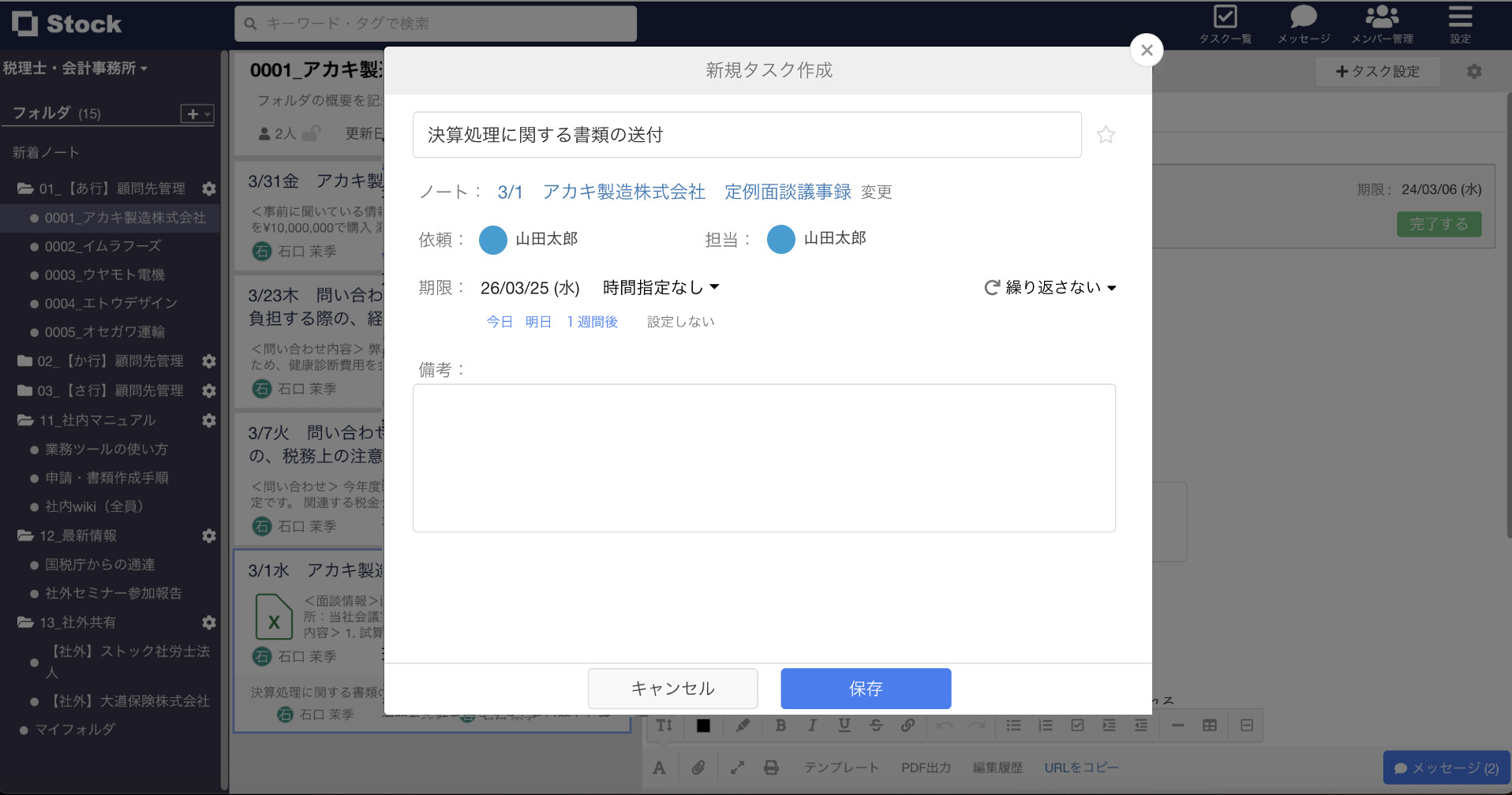Attach a file with the paperclip icon
The height and width of the screenshot is (795, 1512).
pyautogui.click(x=698, y=767)
